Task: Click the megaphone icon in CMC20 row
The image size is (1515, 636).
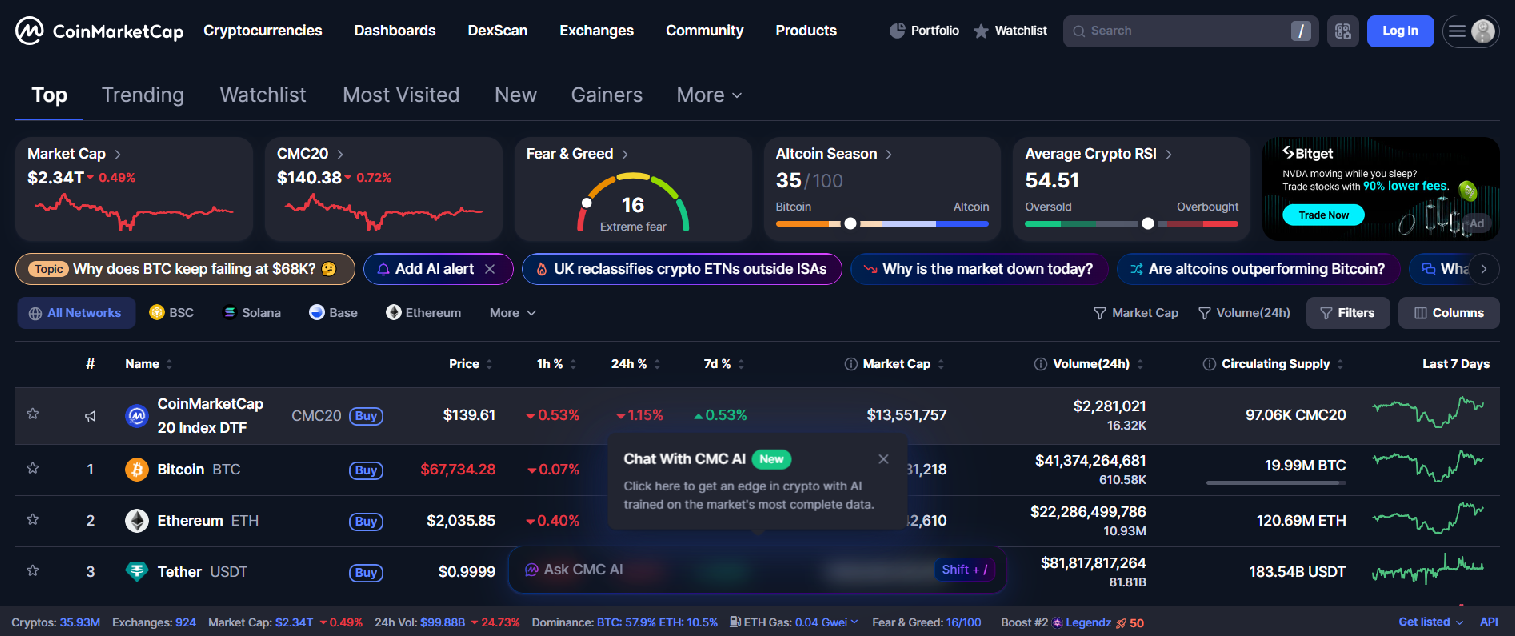Action: pyautogui.click(x=90, y=416)
